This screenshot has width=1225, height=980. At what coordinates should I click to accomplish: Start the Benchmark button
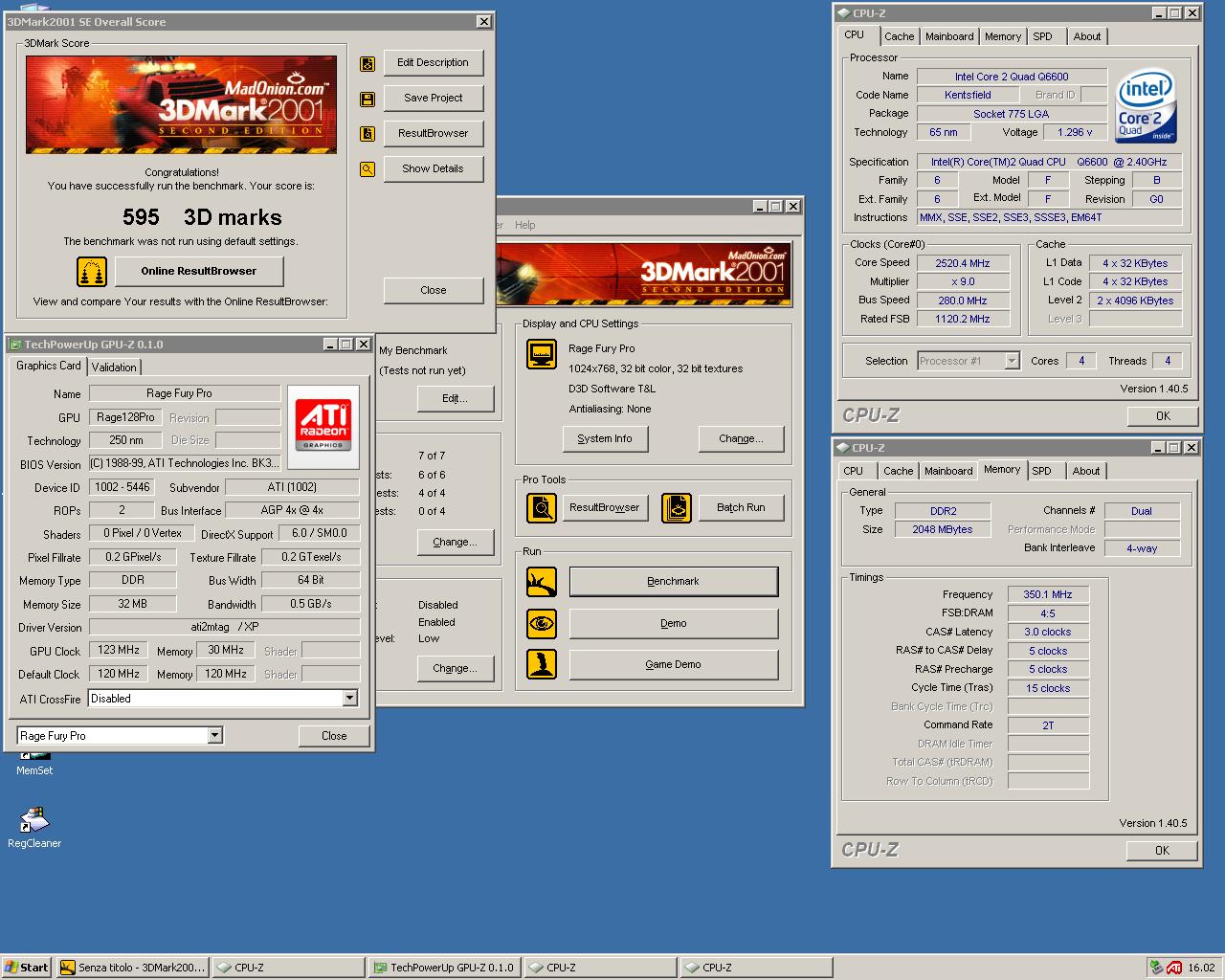[x=674, y=582]
